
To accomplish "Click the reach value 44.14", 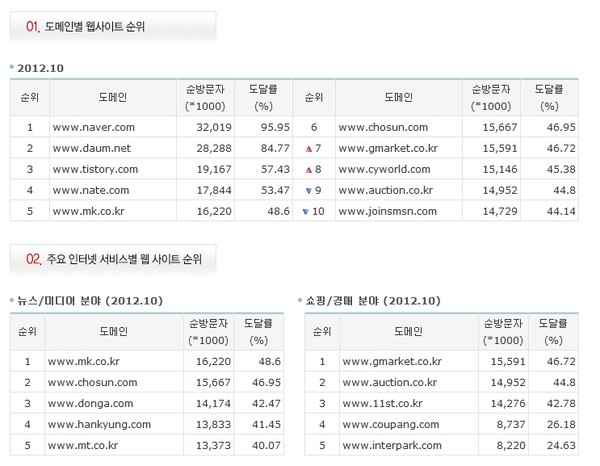I will [561, 211].
